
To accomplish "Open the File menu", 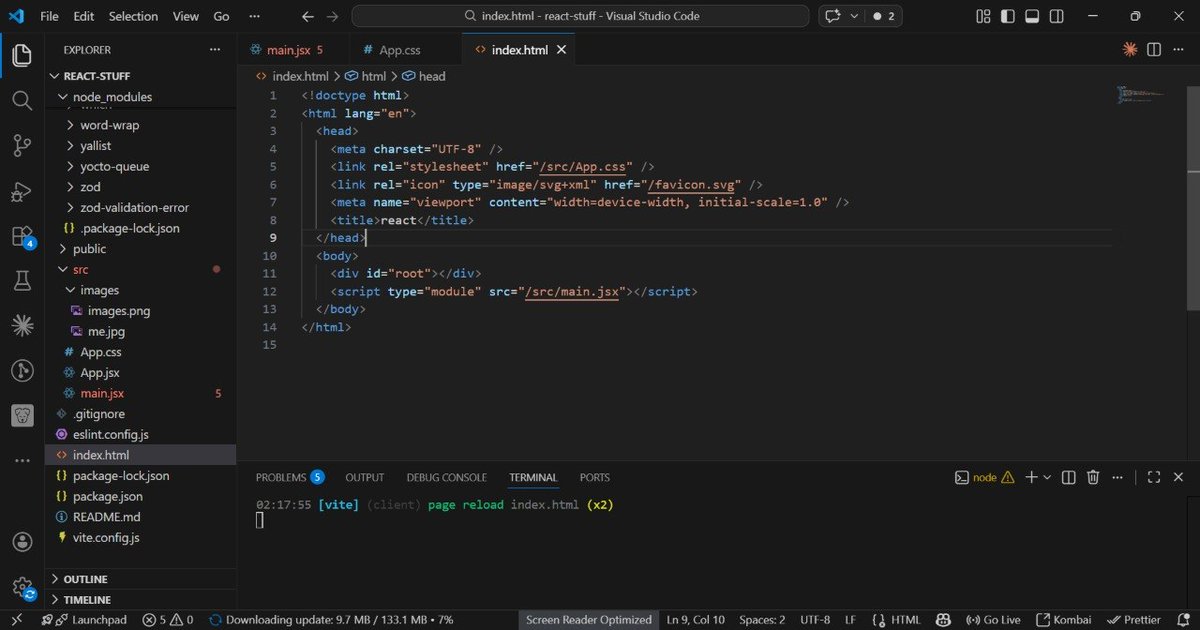I will click(x=49, y=16).
